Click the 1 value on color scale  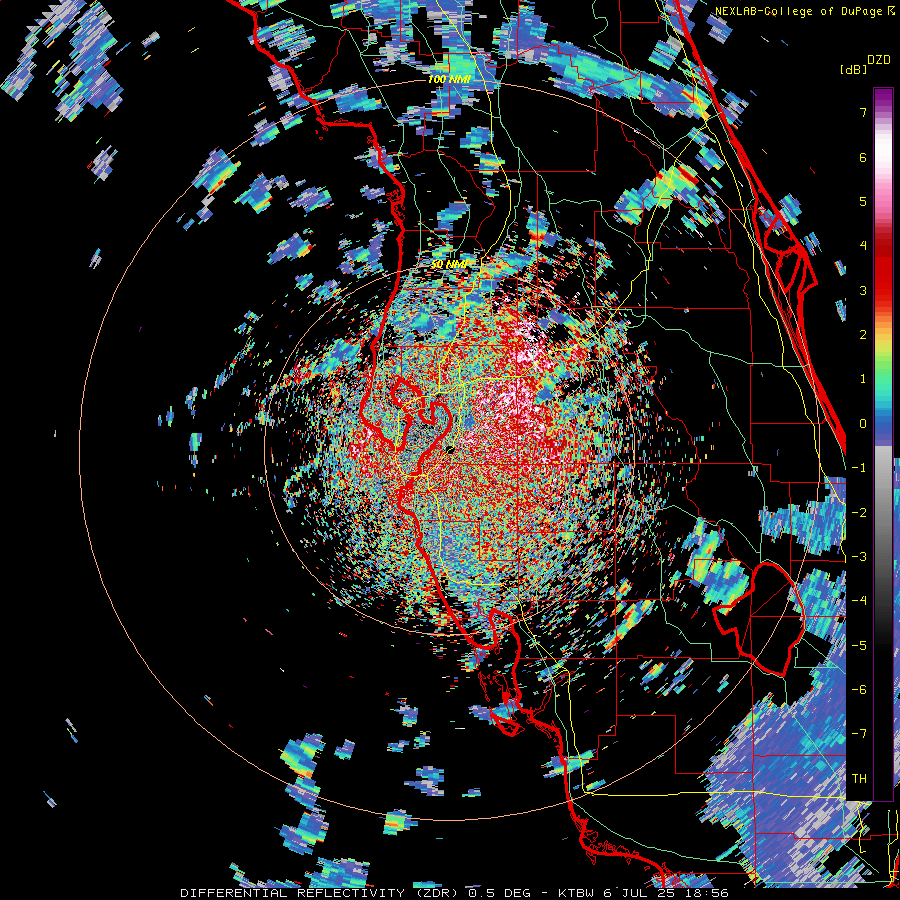click(863, 379)
